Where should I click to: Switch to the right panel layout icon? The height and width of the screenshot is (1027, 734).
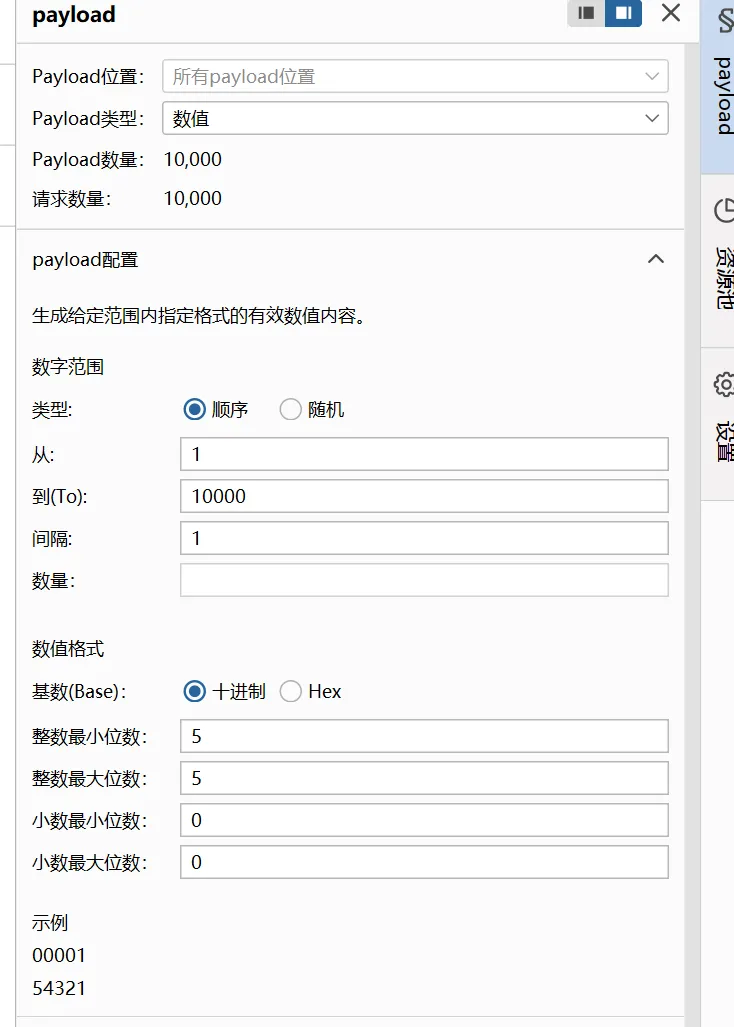pos(623,13)
